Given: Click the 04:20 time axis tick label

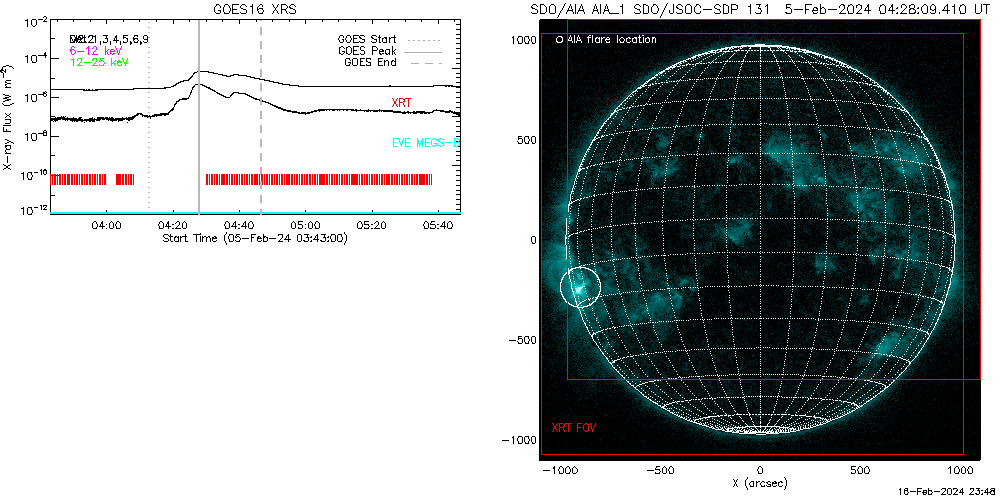Looking at the screenshot, I should point(172,224).
